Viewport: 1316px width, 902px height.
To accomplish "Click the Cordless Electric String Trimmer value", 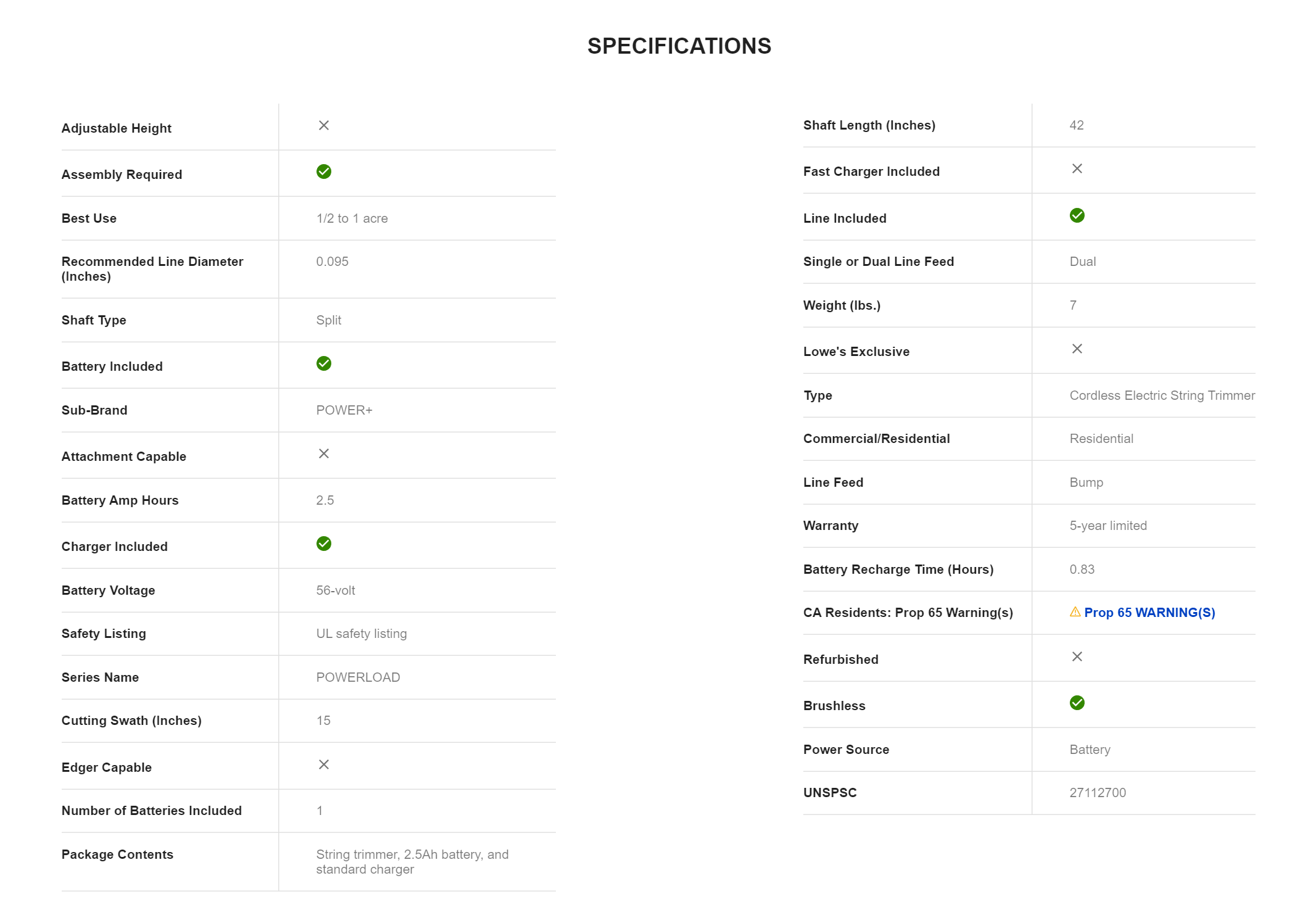I will [x=1162, y=395].
